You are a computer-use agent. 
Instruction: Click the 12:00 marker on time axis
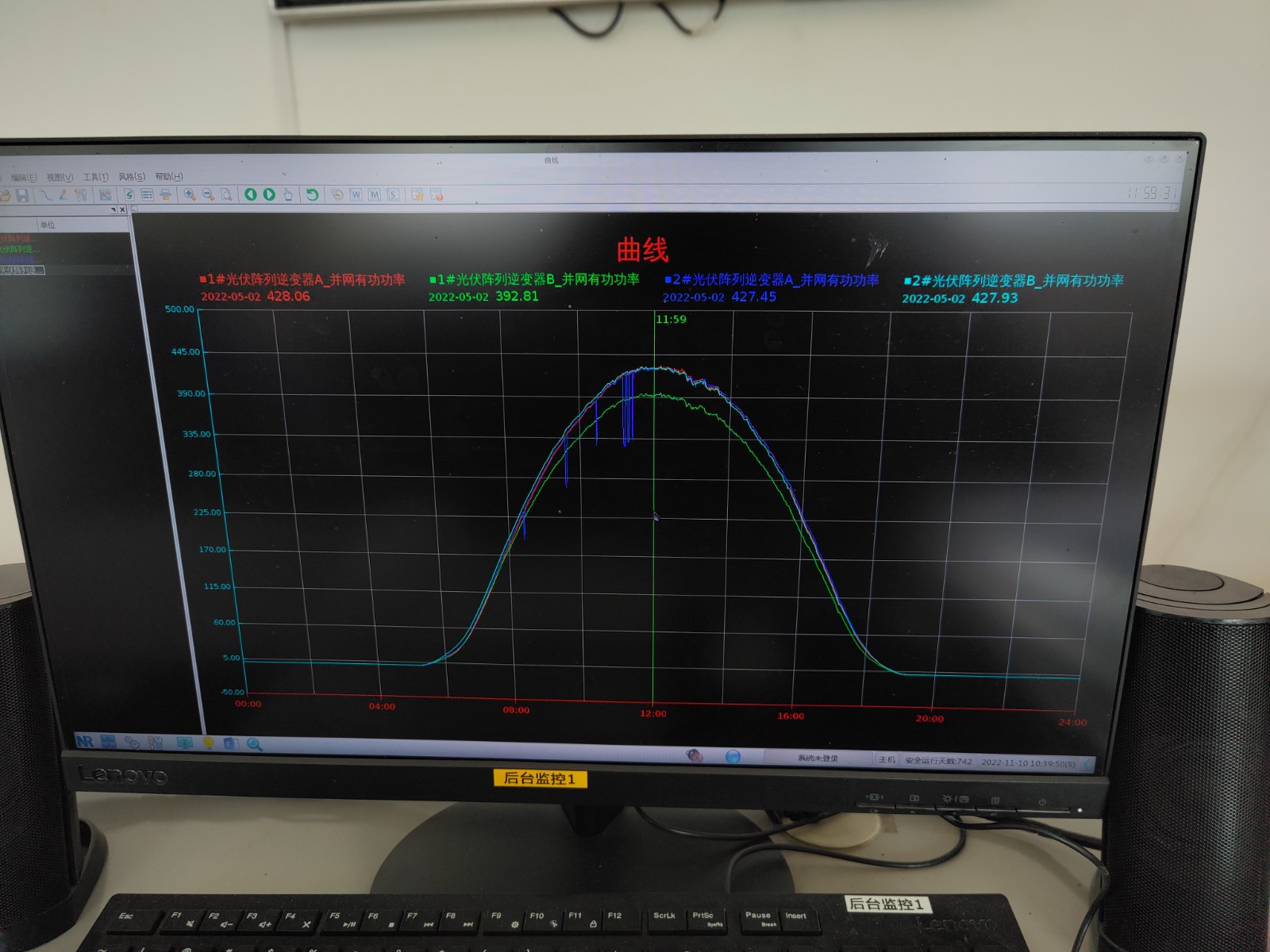pyautogui.click(x=653, y=714)
